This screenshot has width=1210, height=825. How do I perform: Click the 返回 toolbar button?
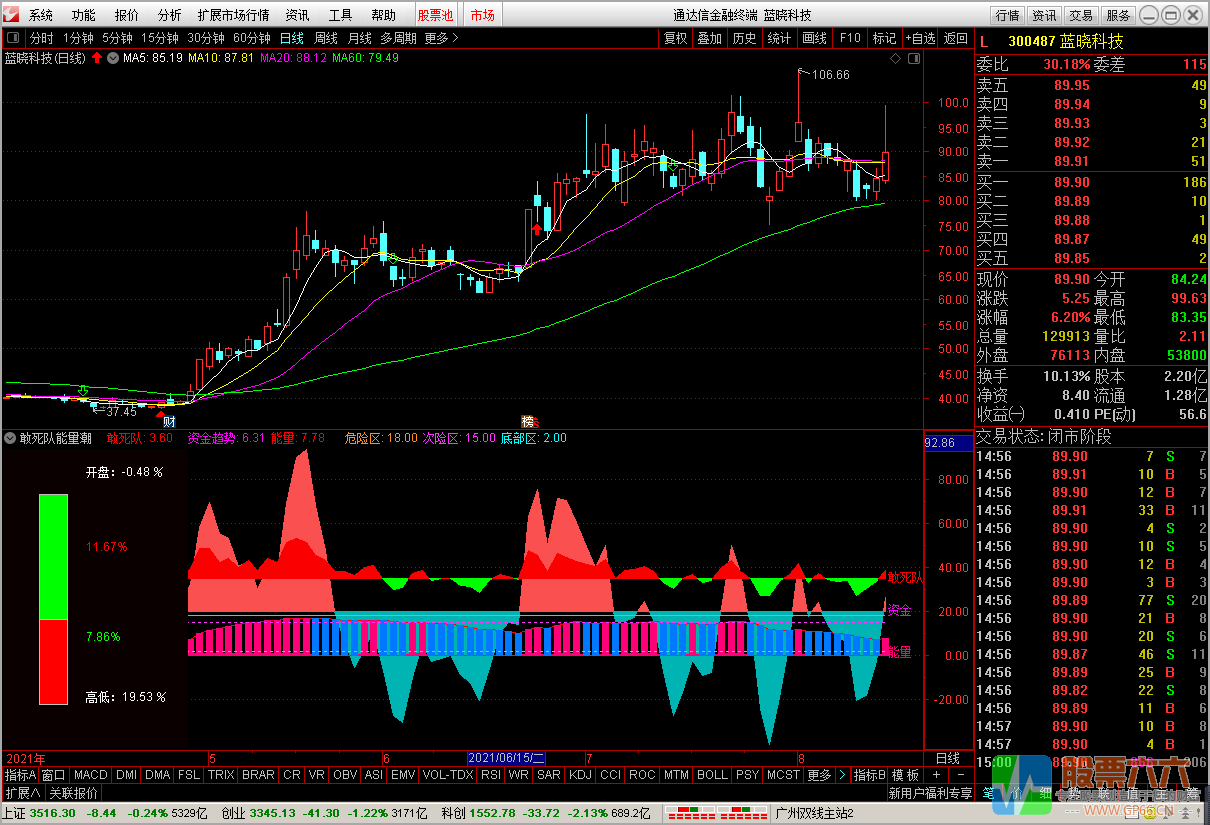pos(956,38)
